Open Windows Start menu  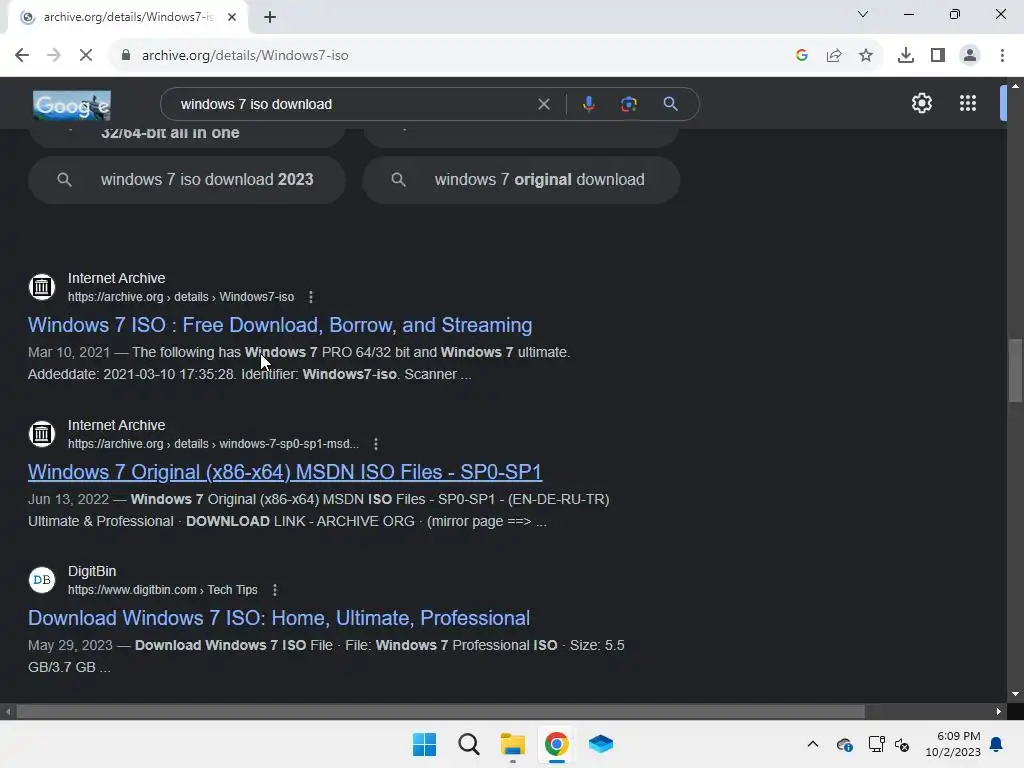point(424,744)
